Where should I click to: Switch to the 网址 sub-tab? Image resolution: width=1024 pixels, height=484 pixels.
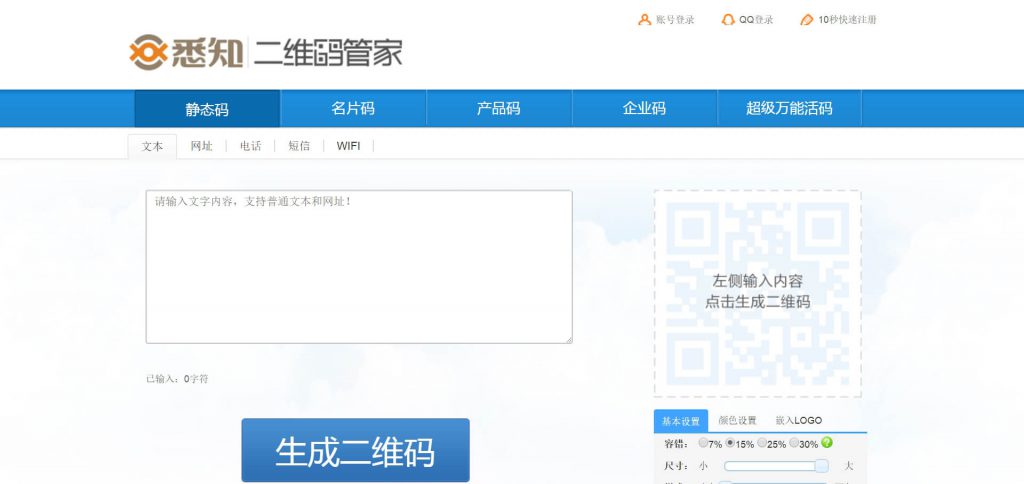tap(201, 146)
